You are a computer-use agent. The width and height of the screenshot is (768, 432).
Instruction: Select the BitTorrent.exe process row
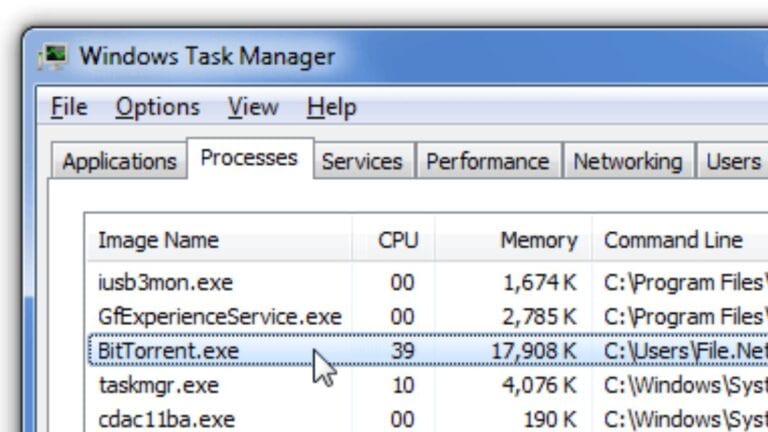click(x=168, y=351)
